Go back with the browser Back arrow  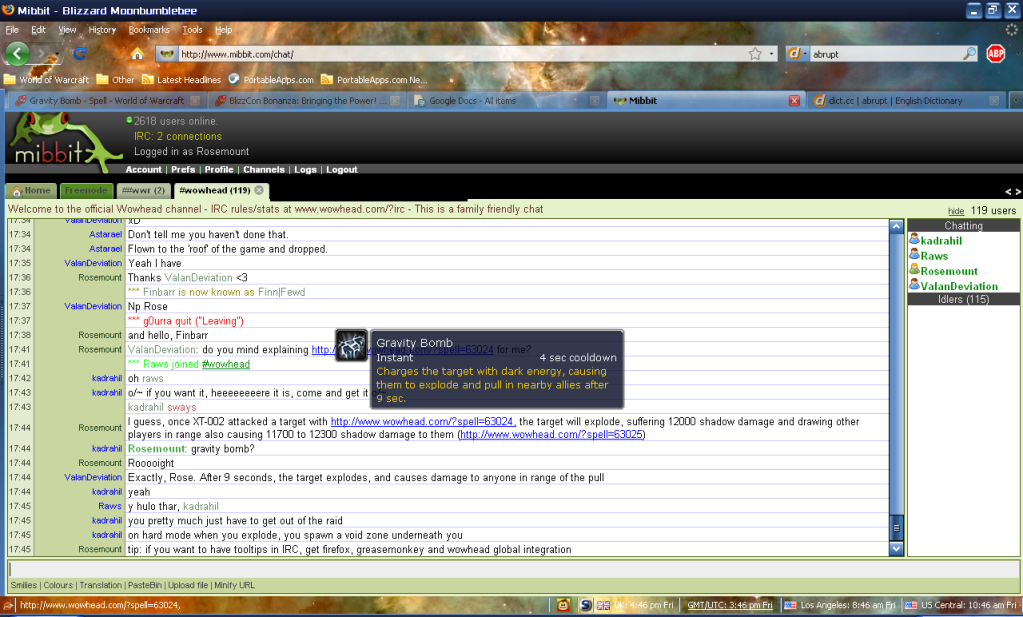tap(18, 53)
